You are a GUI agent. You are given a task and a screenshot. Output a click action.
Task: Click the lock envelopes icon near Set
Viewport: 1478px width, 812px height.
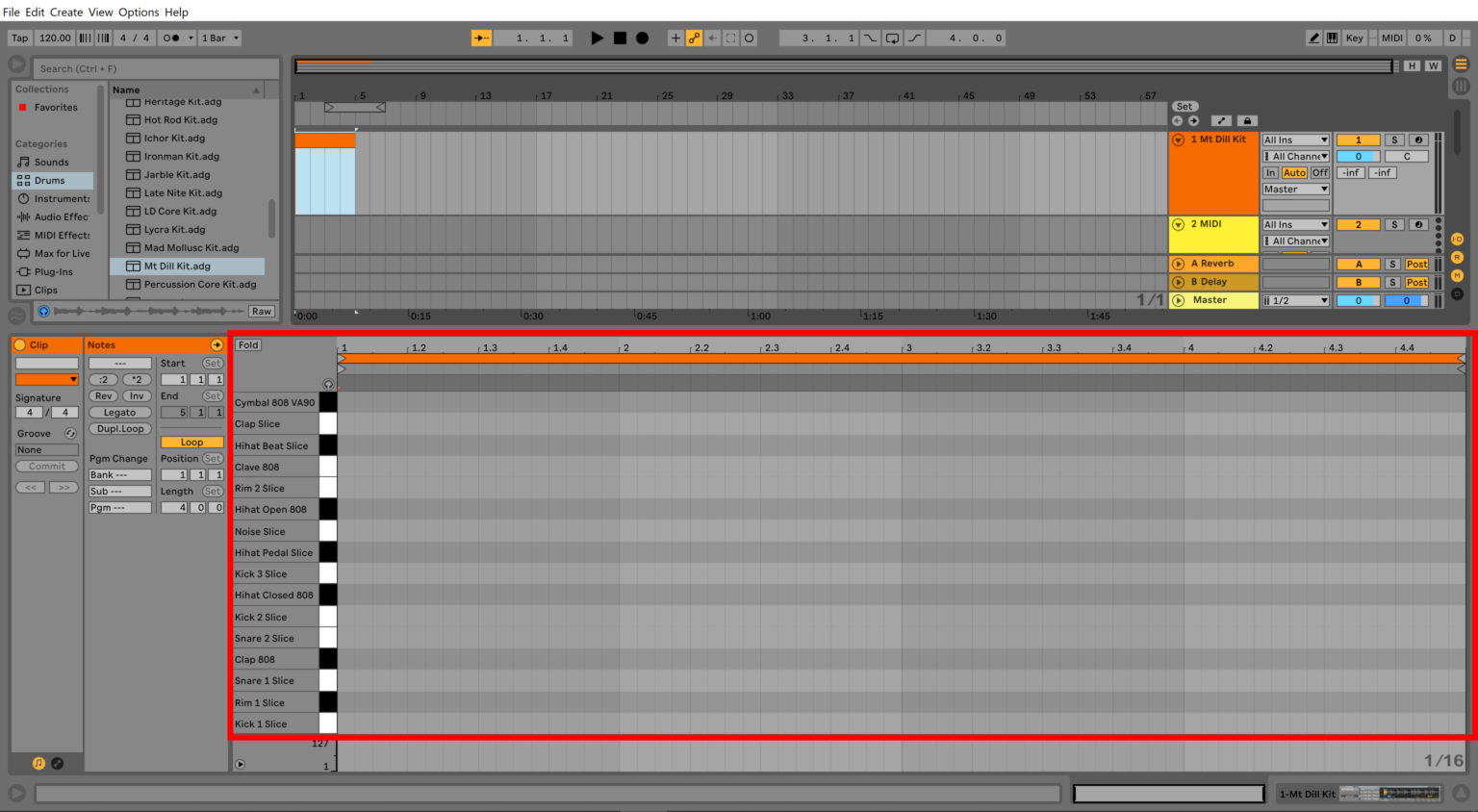pyautogui.click(x=1248, y=122)
